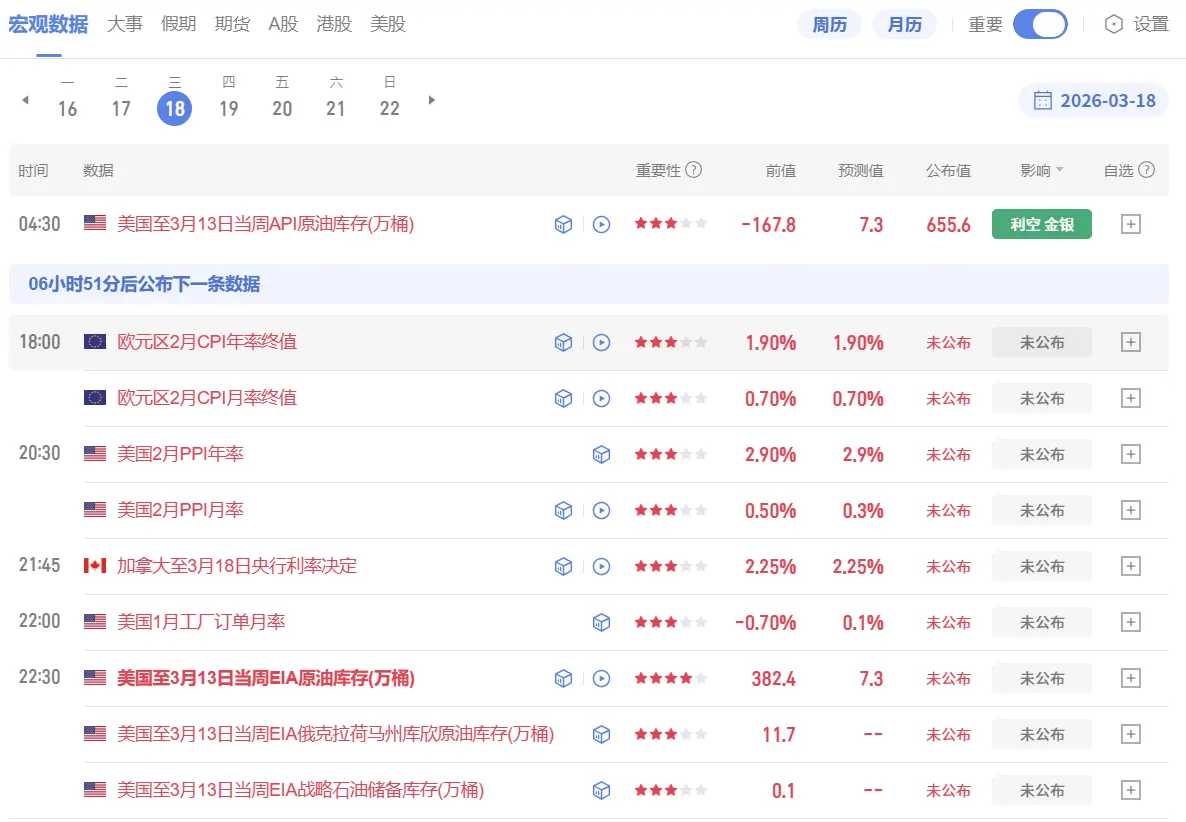Open cube icon for 俄克拉荷马州库欣原油库存

click(x=601, y=734)
